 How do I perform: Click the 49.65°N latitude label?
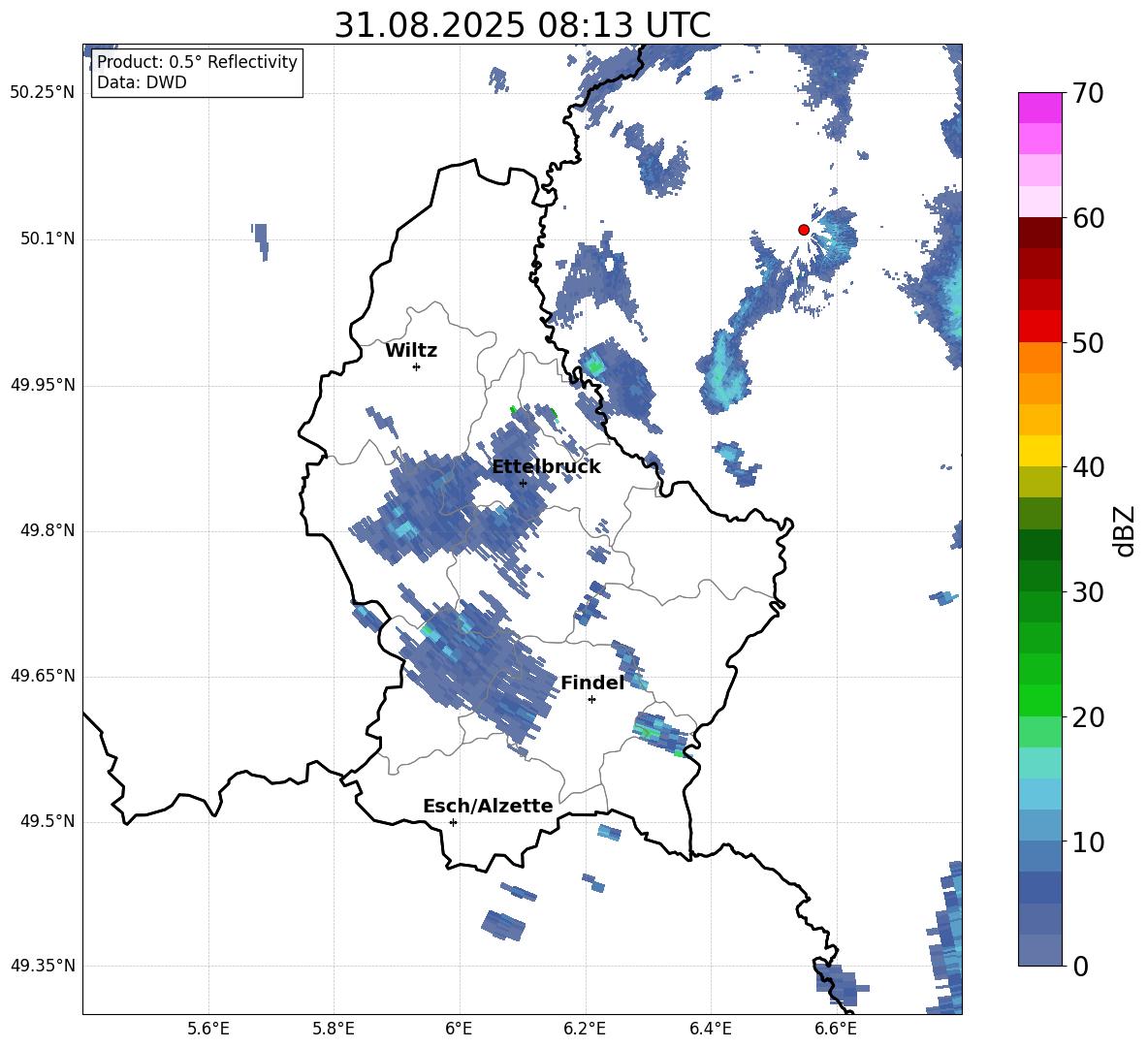(43, 676)
